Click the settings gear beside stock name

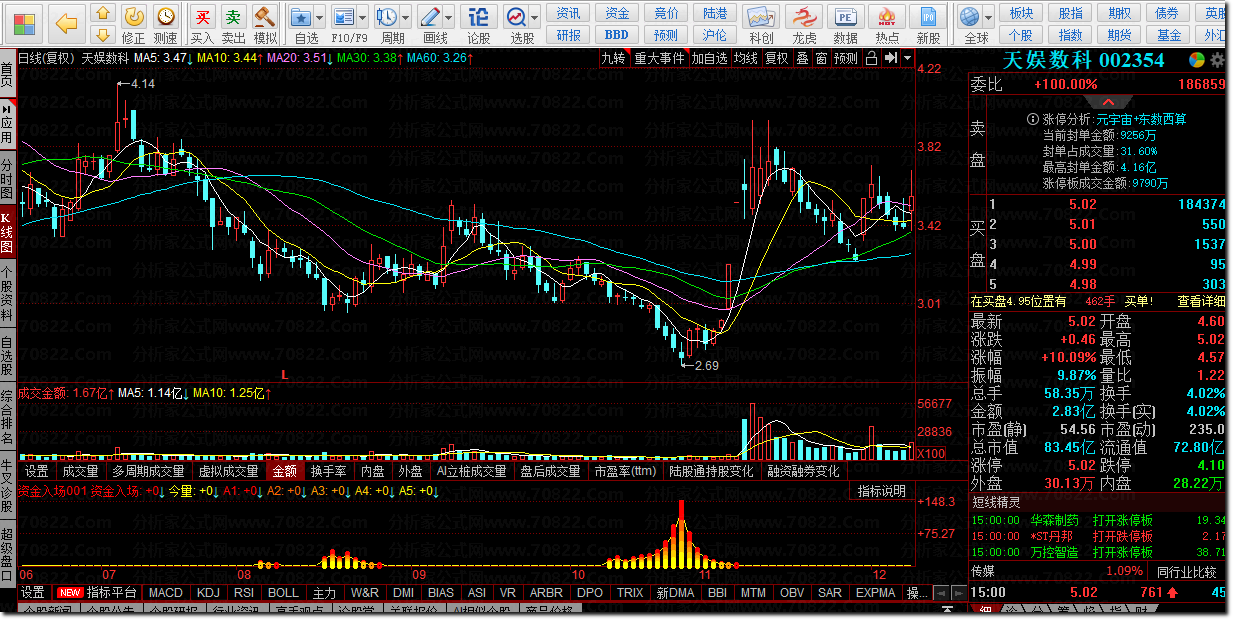[x=1216, y=60]
